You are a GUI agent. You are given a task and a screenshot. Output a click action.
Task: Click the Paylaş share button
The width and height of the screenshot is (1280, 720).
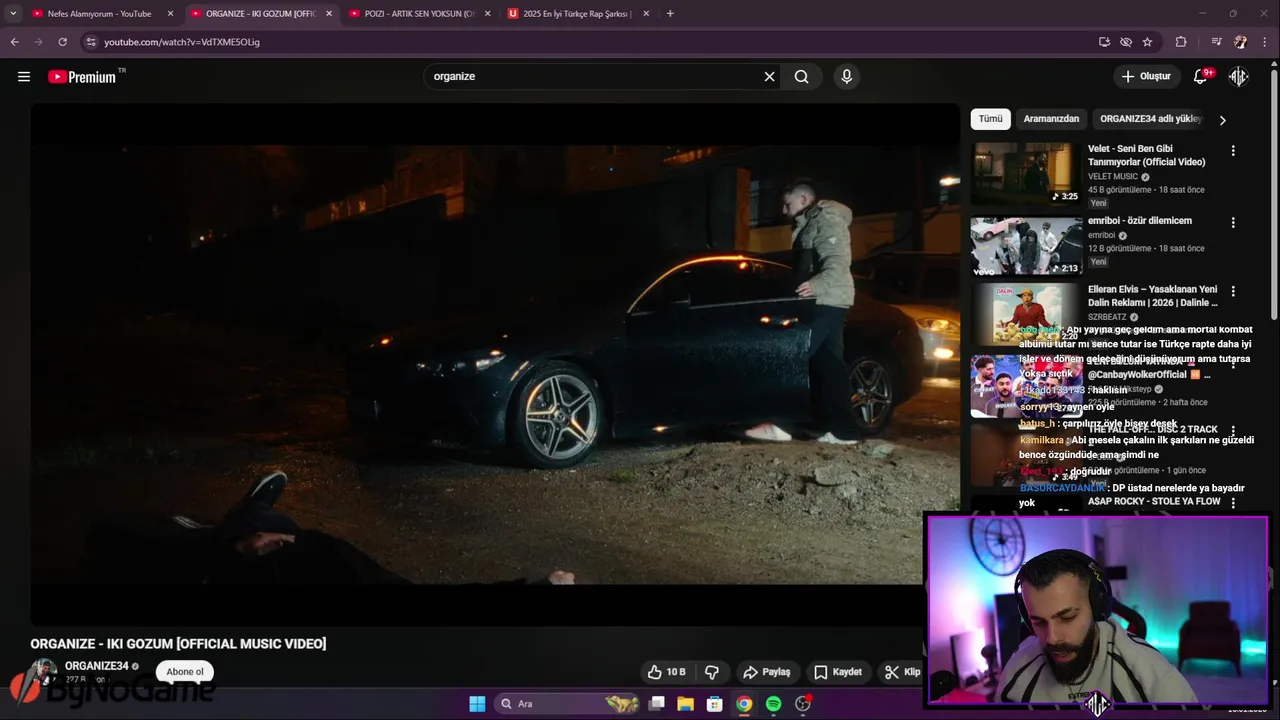[766, 672]
